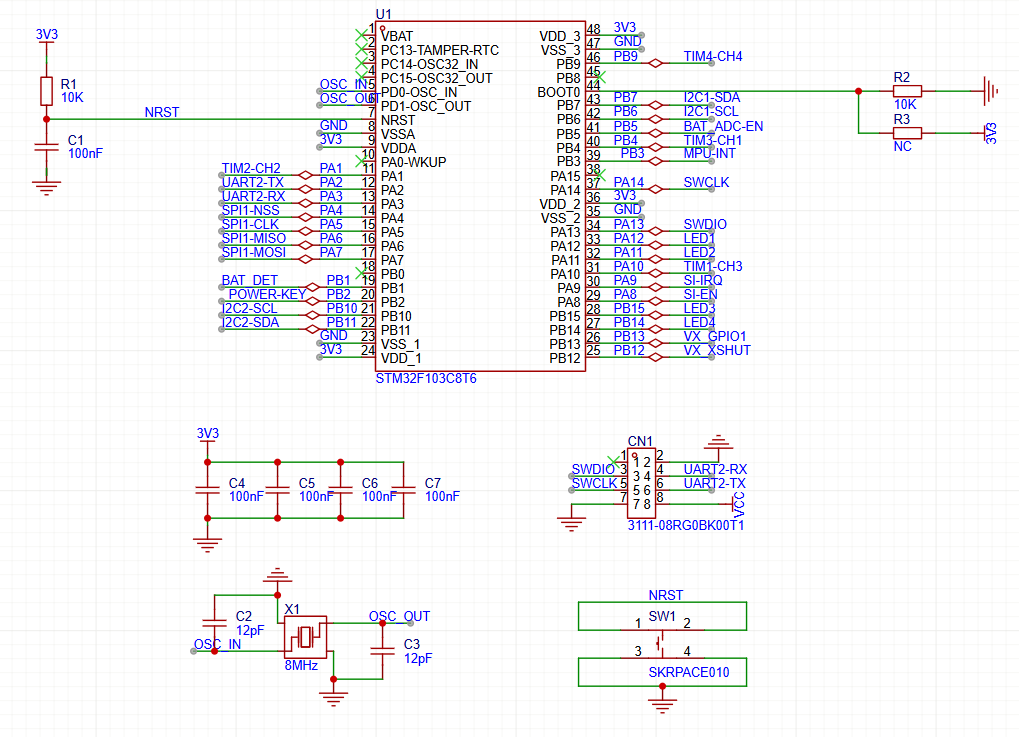Select the 8MHz crystal X1 symbol
The width and height of the screenshot is (1019, 737).
point(305,634)
